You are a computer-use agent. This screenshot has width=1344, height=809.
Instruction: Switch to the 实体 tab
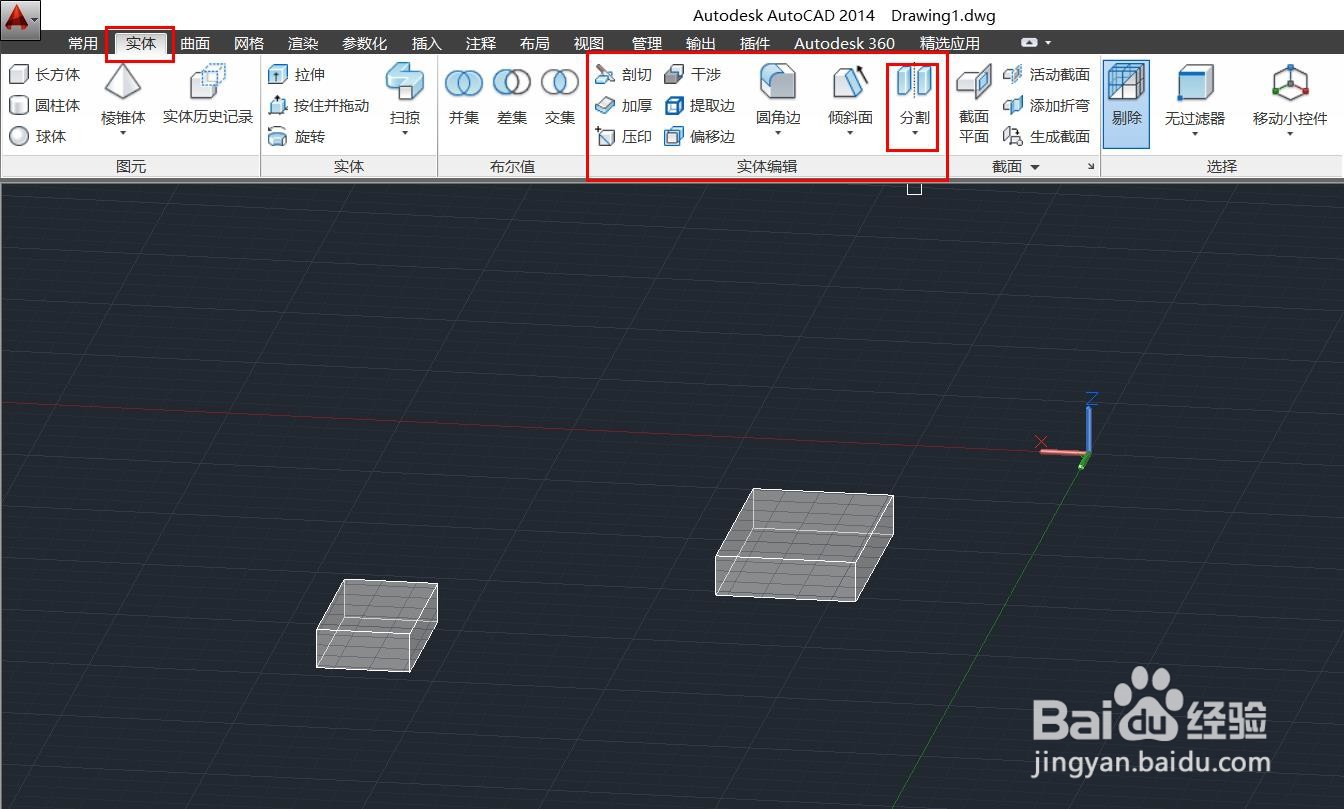coord(141,44)
